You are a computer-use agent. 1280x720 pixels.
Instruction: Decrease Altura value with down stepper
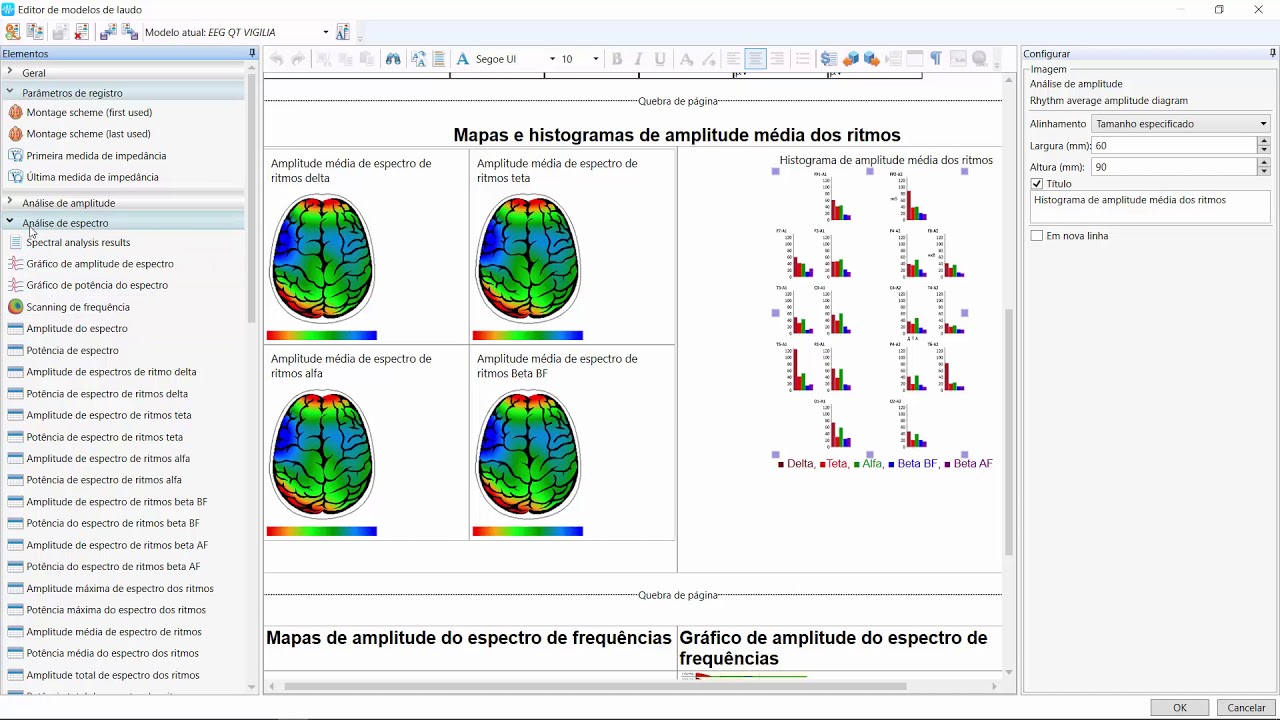pyautogui.click(x=1264, y=172)
